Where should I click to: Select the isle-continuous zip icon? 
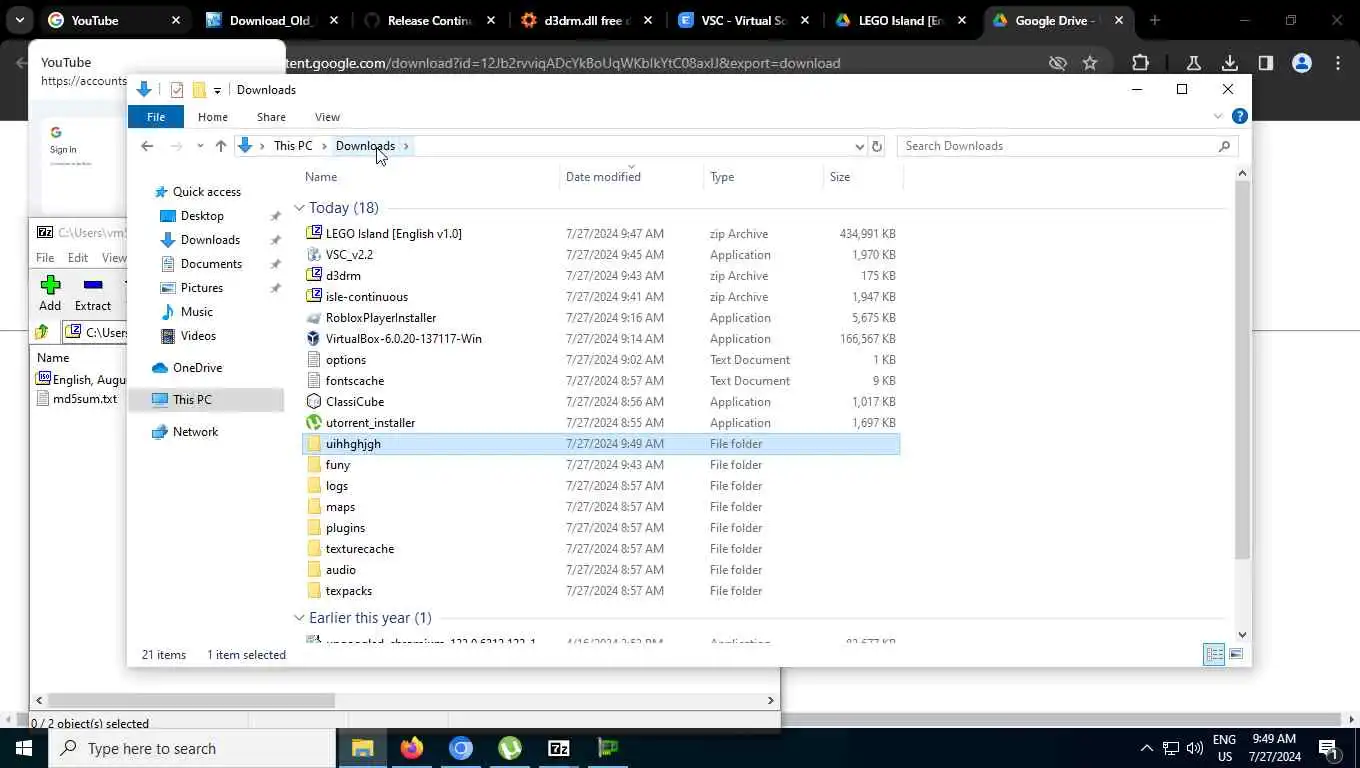pyautogui.click(x=314, y=296)
